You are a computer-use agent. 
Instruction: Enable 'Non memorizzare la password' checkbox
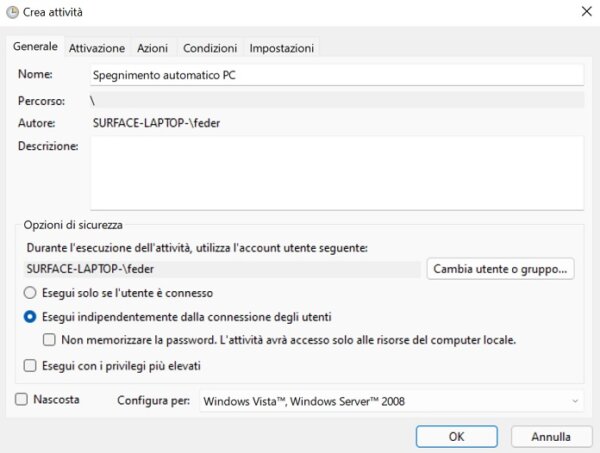point(49,340)
